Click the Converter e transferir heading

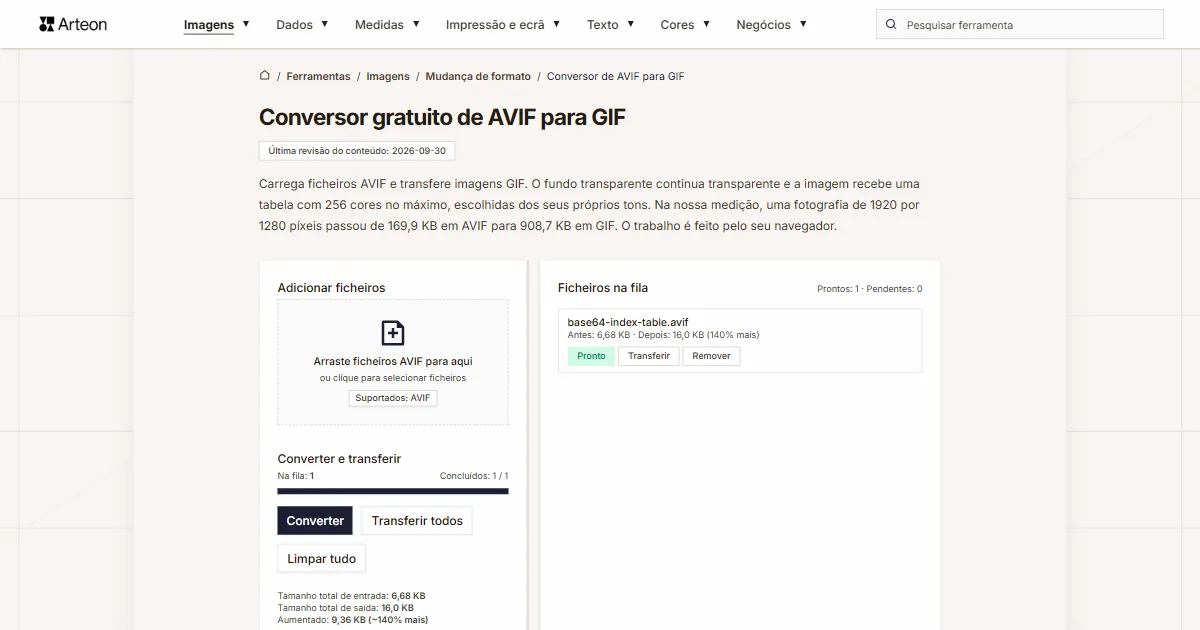click(339, 459)
